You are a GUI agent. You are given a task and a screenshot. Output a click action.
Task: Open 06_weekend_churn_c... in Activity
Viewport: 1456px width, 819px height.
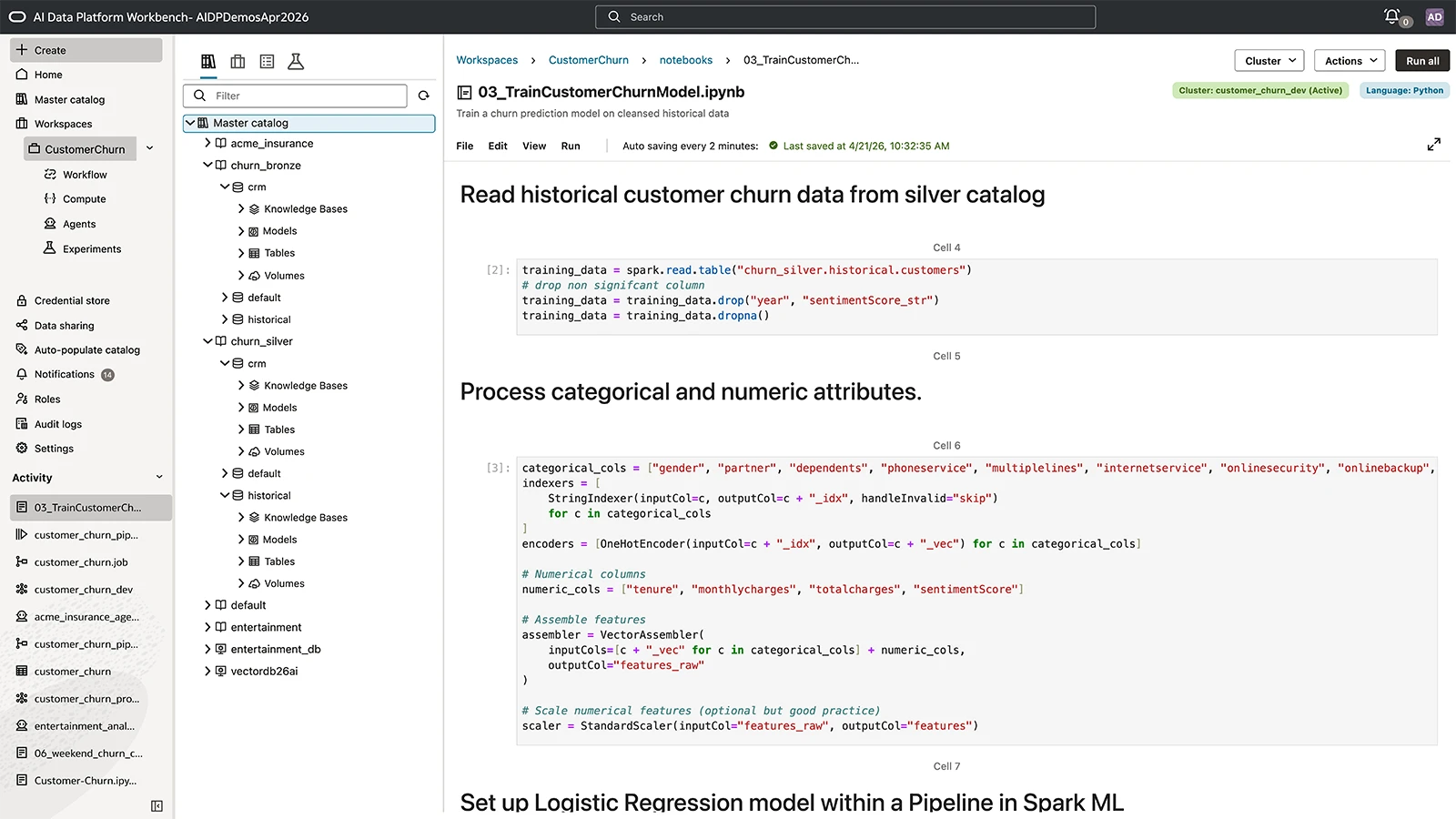[x=88, y=753]
